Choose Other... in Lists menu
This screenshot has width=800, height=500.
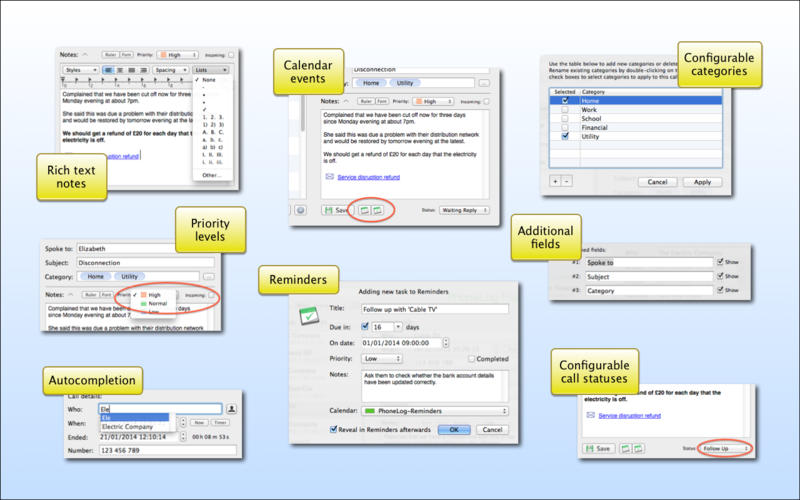click(x=211, y=175)
